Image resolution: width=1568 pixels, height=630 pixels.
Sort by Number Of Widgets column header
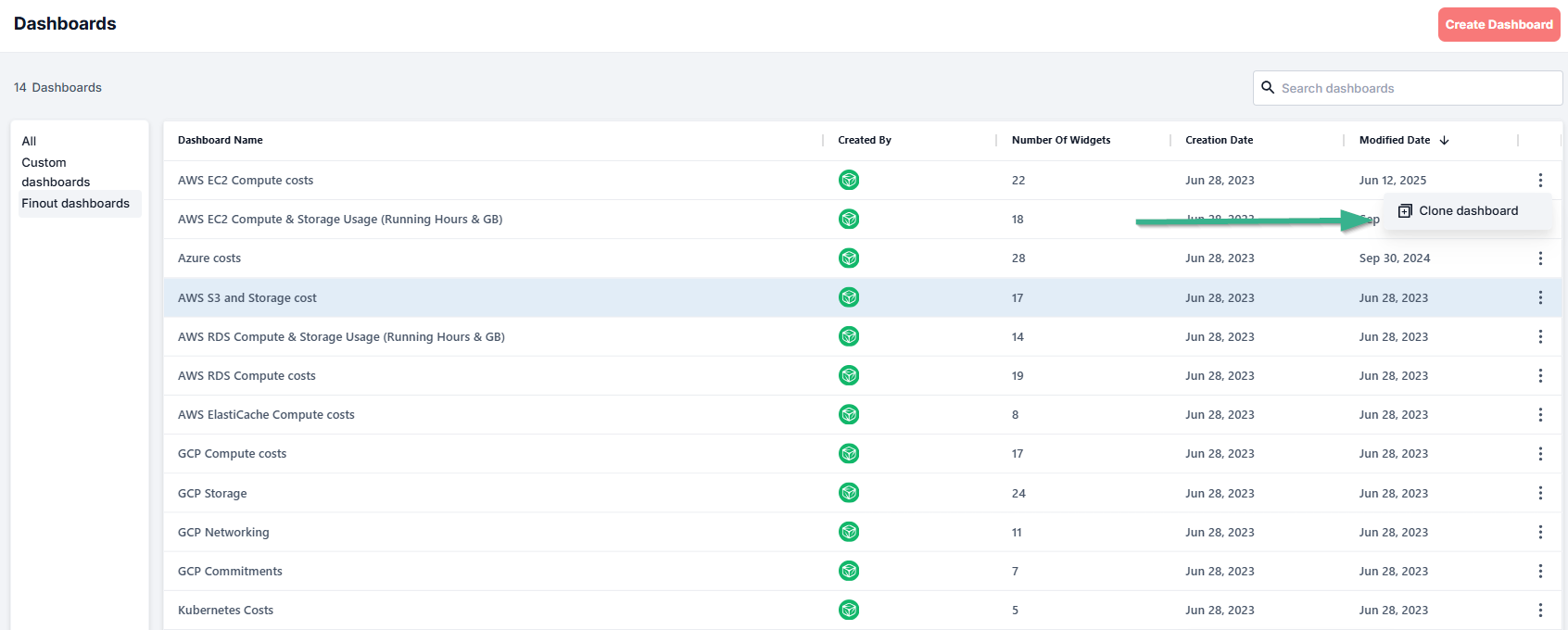(1060, 140)
